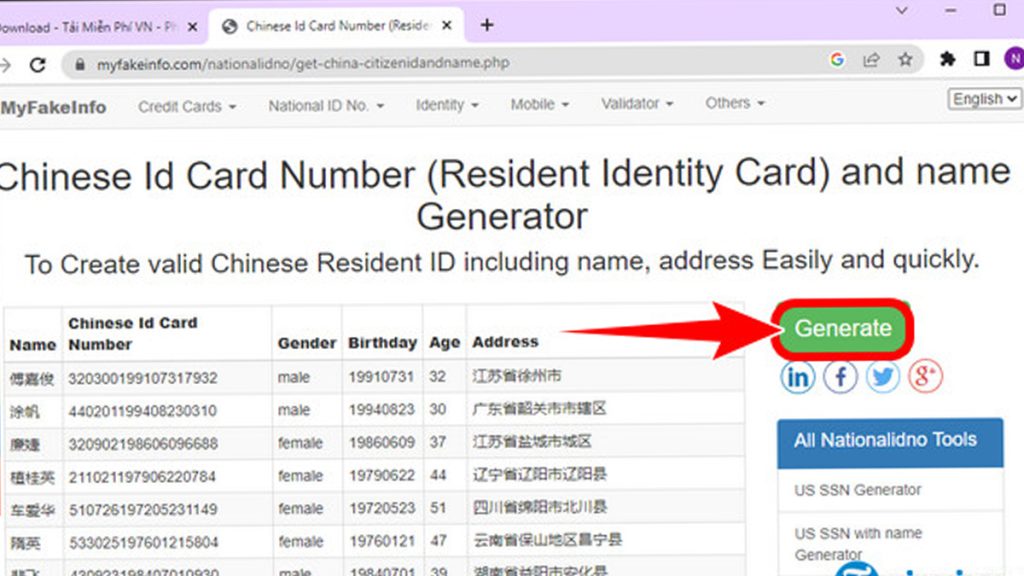The image size is (1024, 576).
Task: Expand the National ID No. dropdown
Action: [x=325, y=103]
